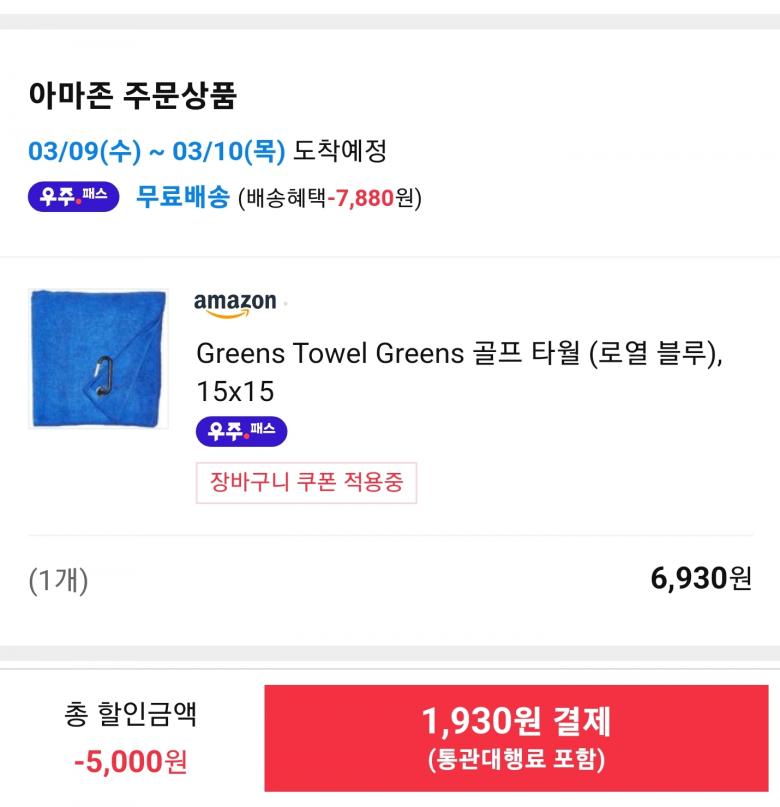
Task: Click the (1개) item quantity text
Action: 58,579
